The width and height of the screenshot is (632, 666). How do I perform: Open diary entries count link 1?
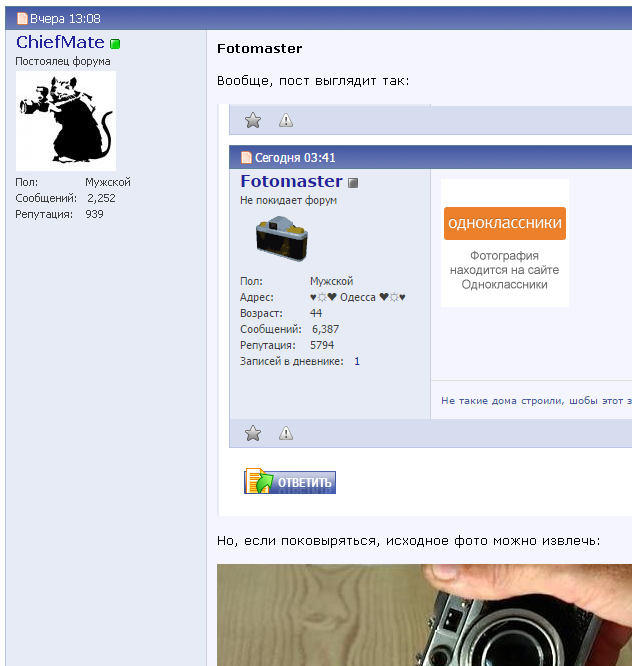(x=357, y=361)
